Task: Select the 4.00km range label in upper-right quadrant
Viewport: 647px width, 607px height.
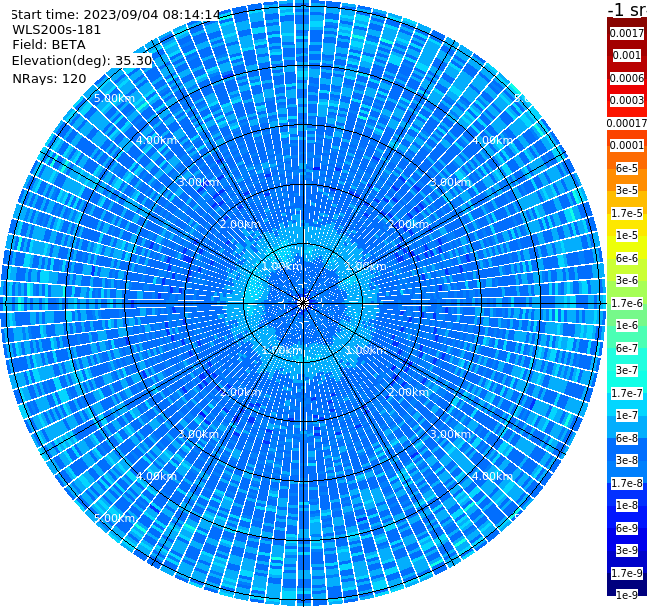Action: (492, 140)
